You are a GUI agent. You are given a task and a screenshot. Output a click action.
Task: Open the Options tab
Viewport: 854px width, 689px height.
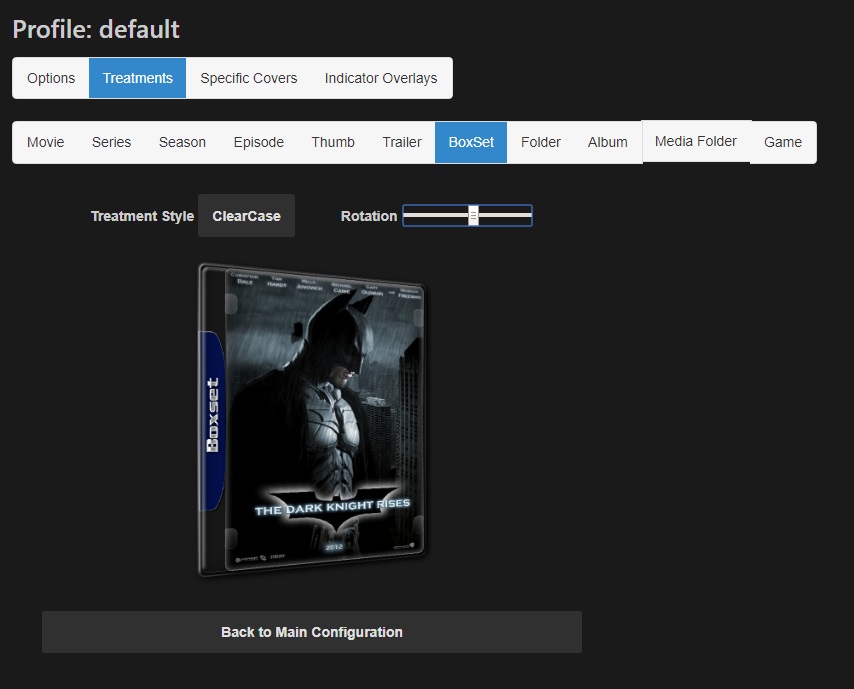[x=51, y=78]
